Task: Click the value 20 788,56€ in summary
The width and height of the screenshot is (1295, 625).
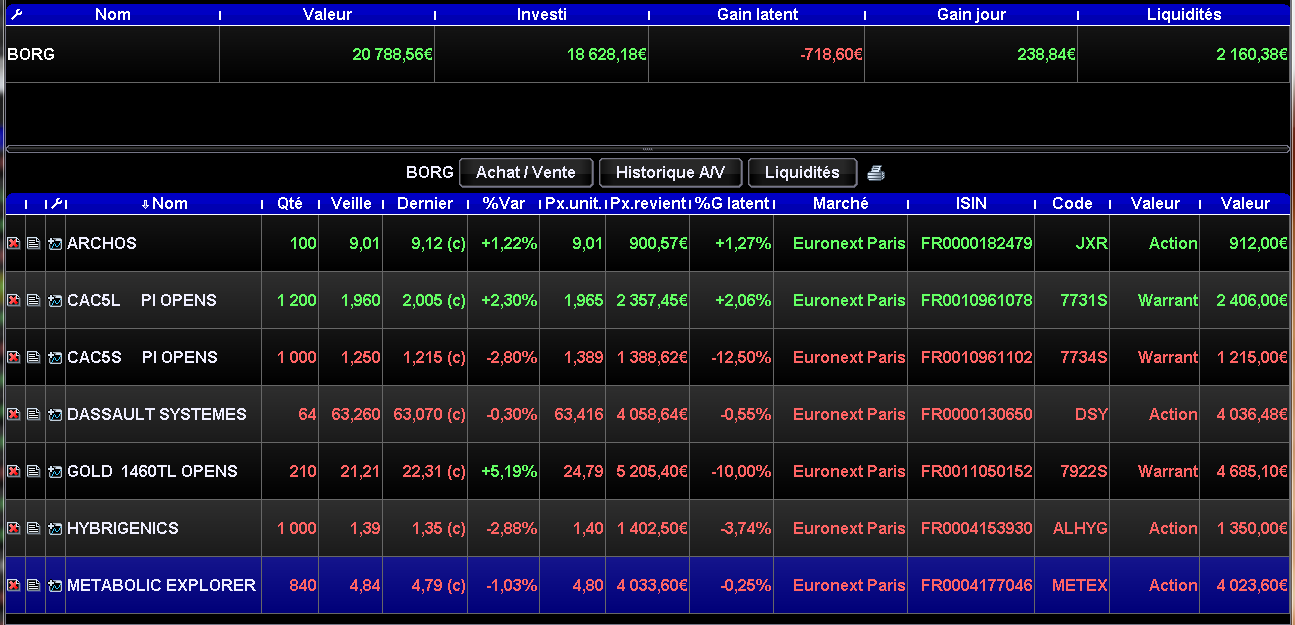Action: click(392, 54)
